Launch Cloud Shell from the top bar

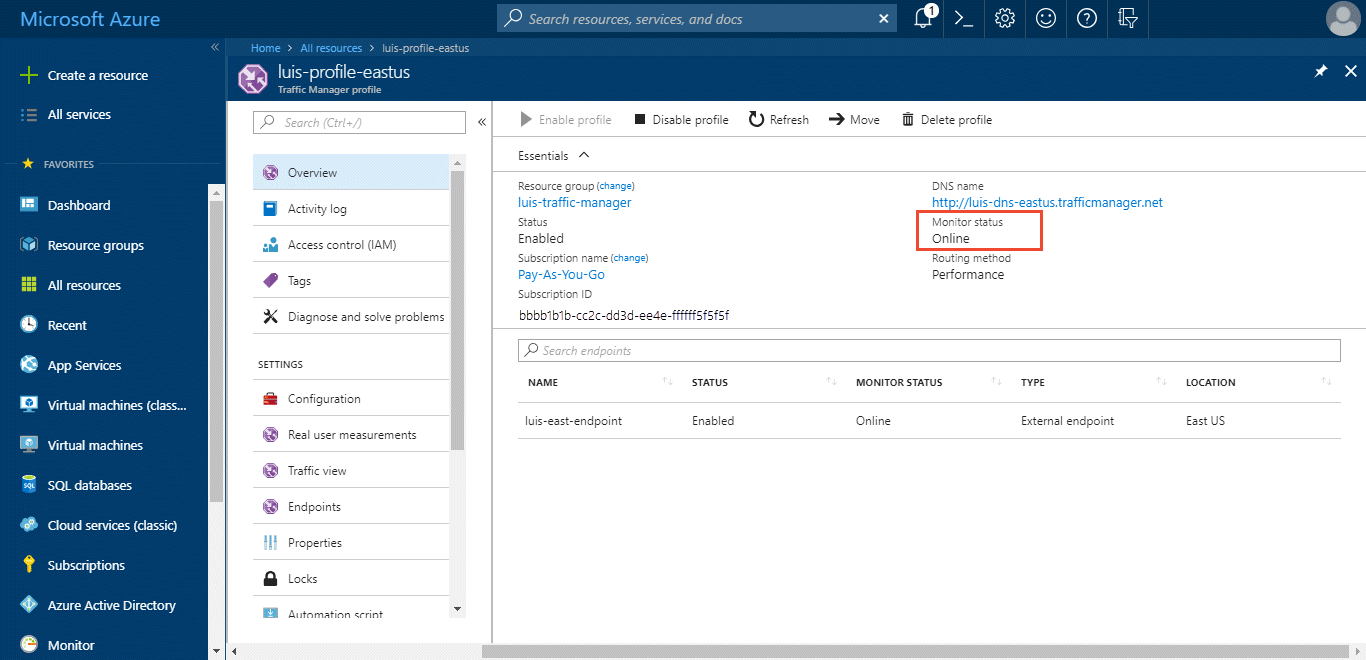click(964, 18)
